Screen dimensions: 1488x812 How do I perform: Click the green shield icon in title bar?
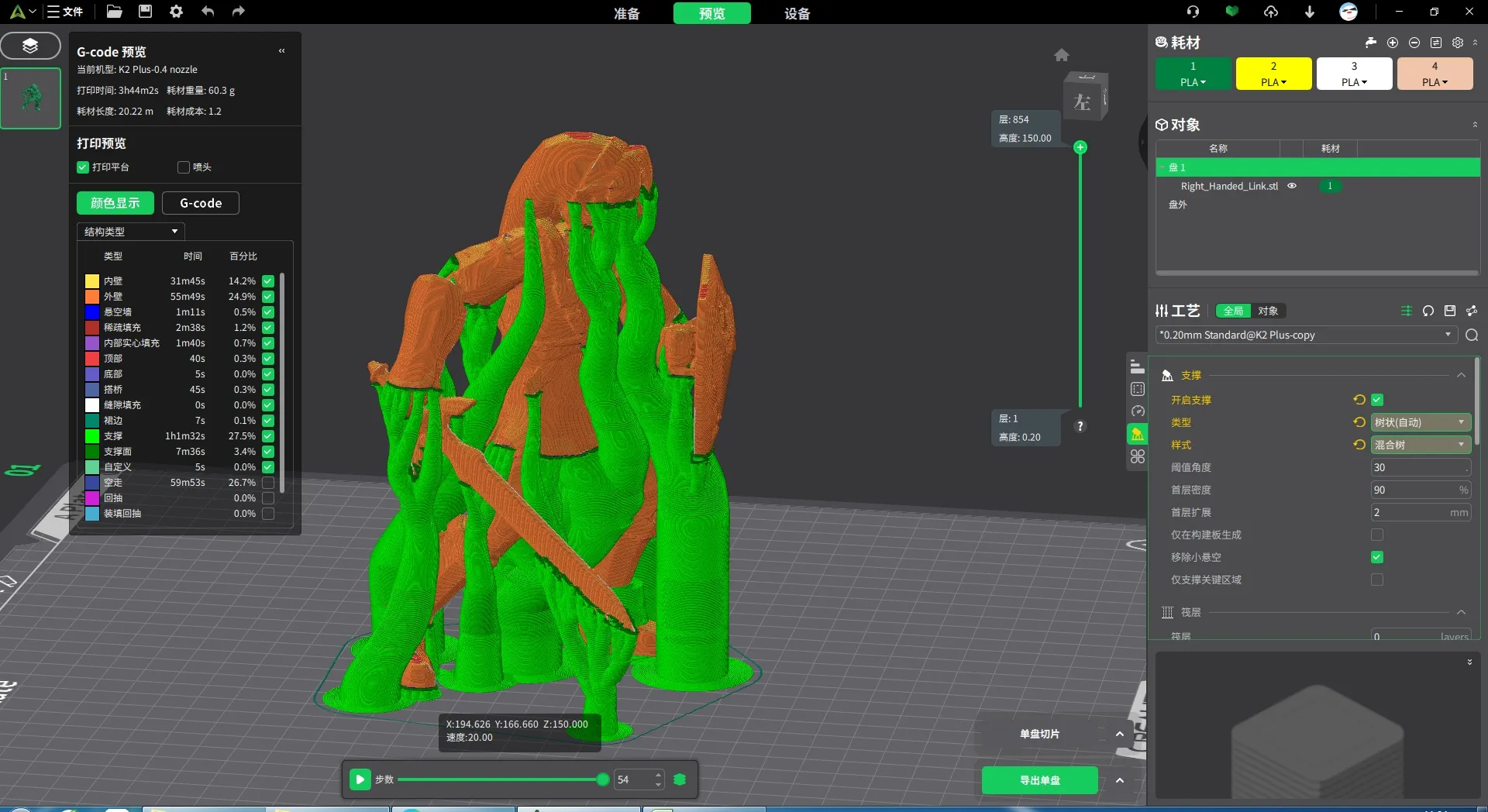click(x=1231, y=12)
